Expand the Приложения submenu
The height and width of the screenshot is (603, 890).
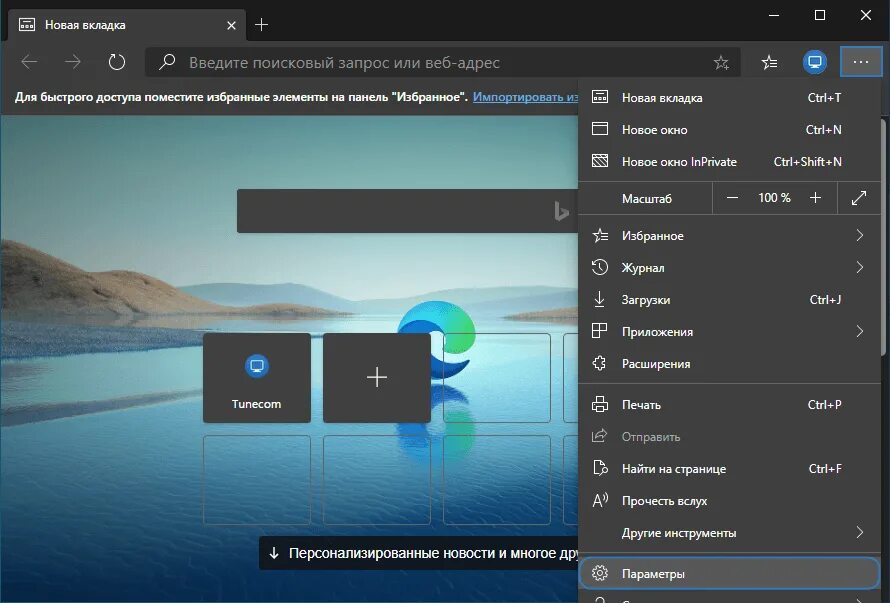(729, 332)
